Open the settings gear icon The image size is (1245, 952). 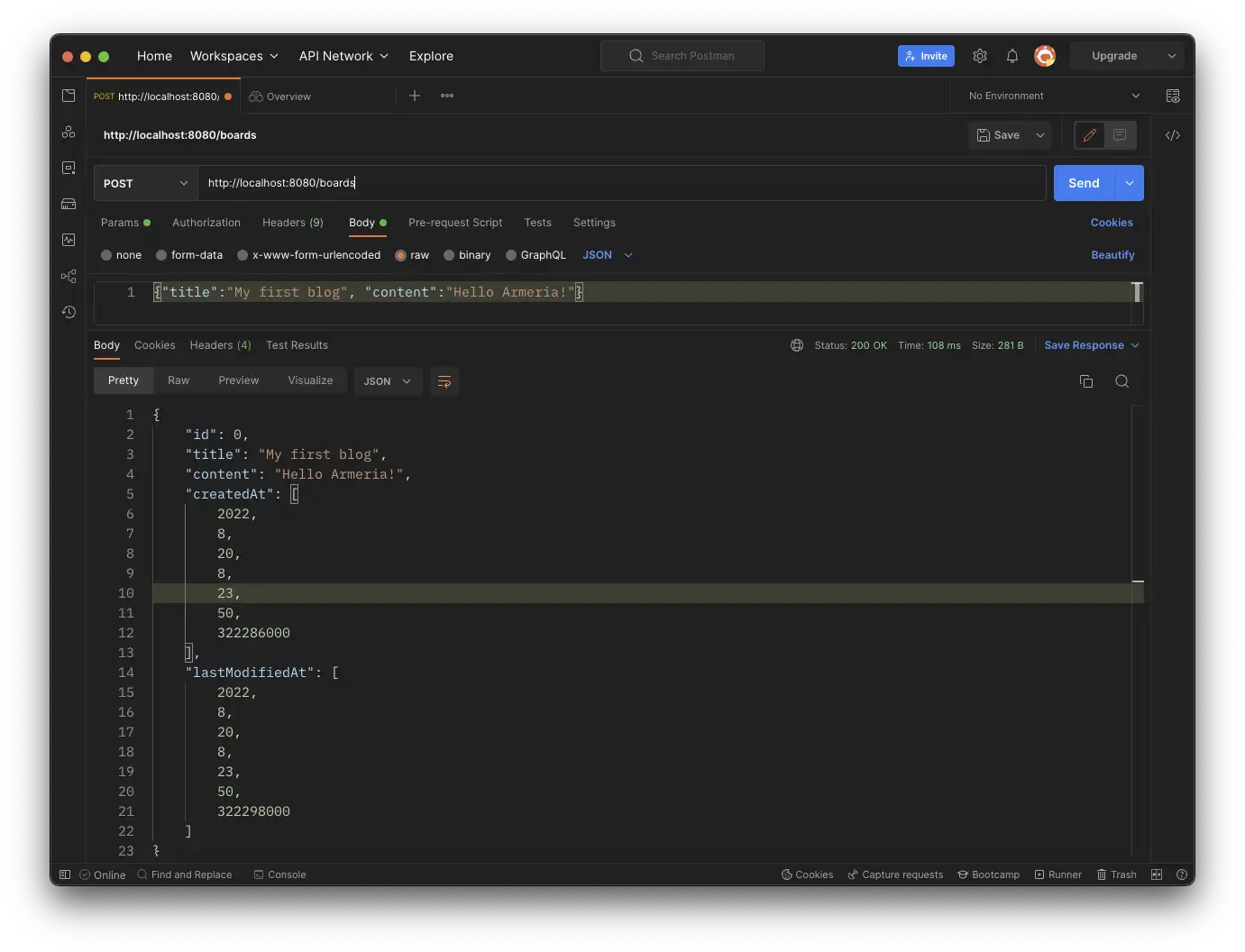click(980, 56)
